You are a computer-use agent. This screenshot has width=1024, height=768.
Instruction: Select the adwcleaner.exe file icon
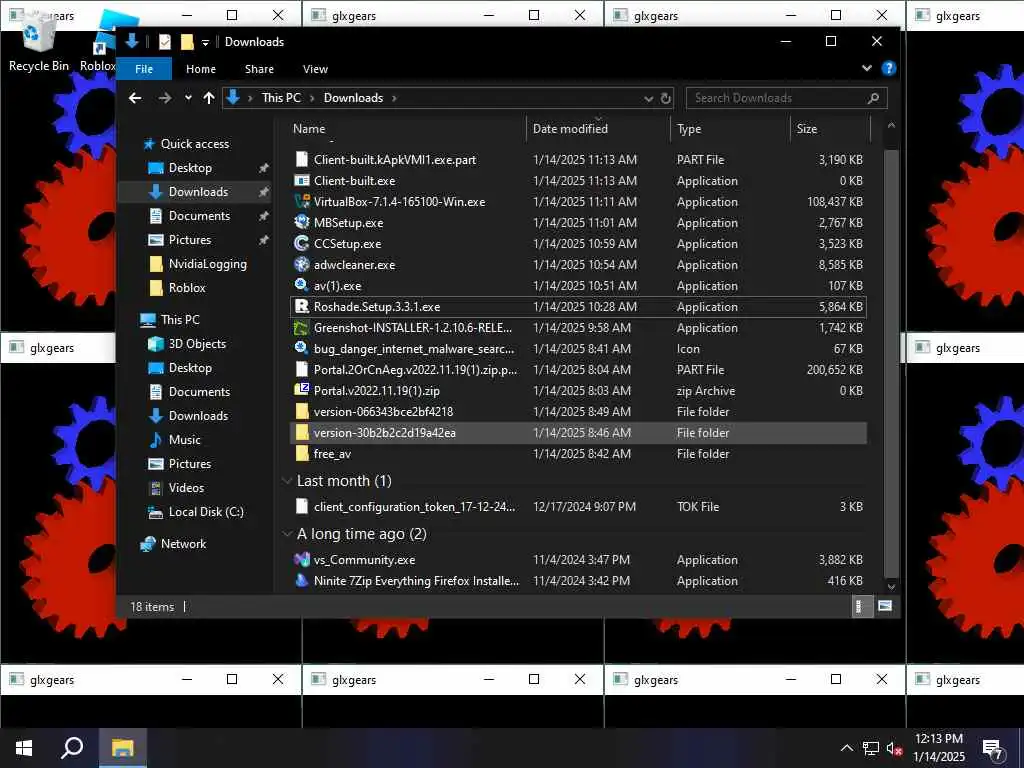point(301,264)
